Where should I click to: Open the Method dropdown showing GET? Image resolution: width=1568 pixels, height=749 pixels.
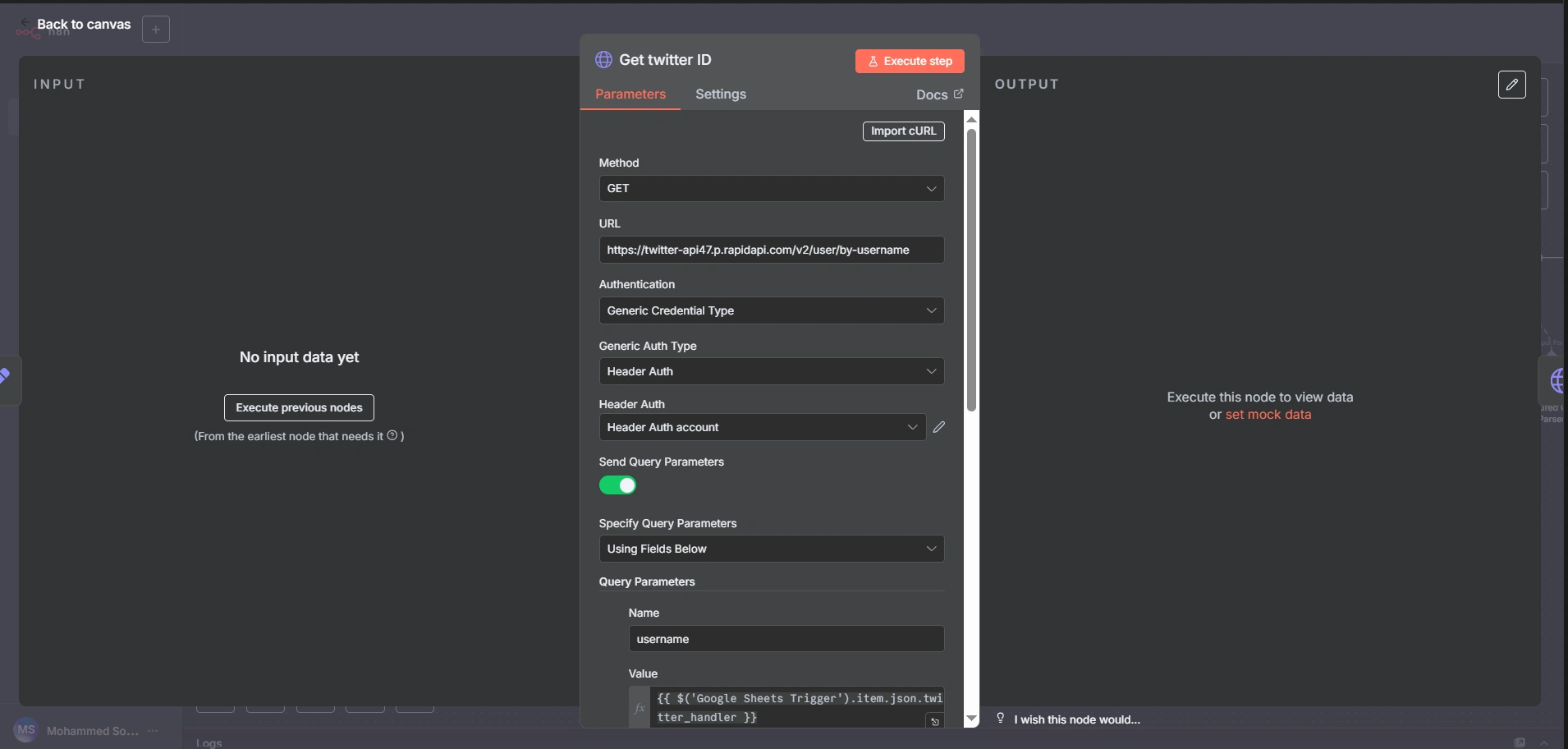[771, 189]
